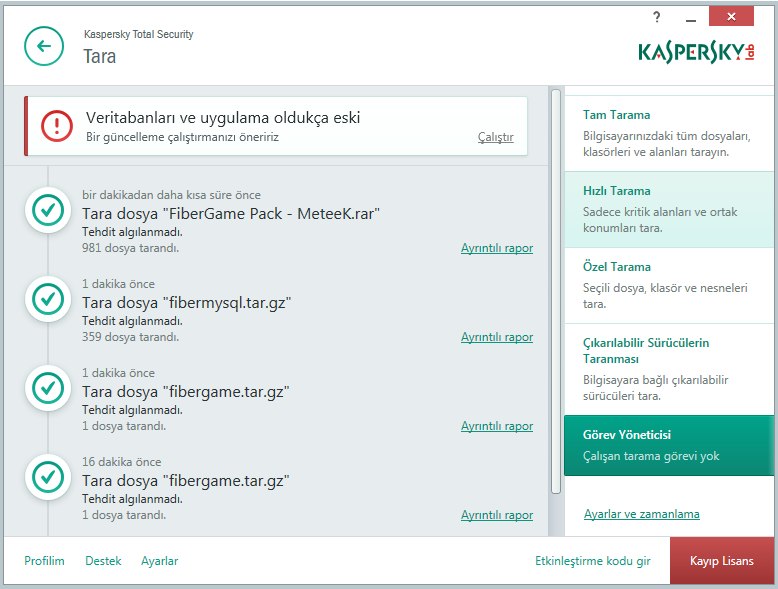Minimize the Kaspersky window

pyautogui.click(x=690, y=18)
